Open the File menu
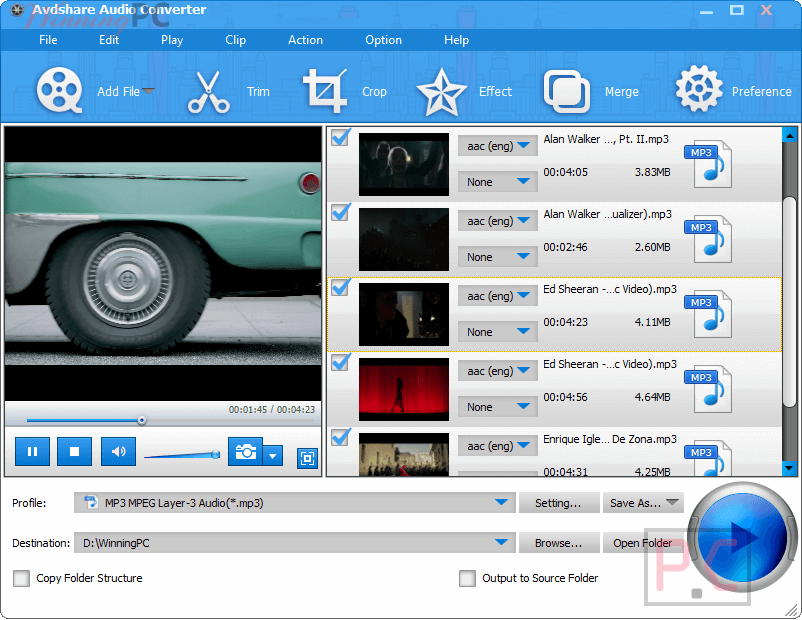The width and height of the screenshot is (802, 620). pos(48,40)
